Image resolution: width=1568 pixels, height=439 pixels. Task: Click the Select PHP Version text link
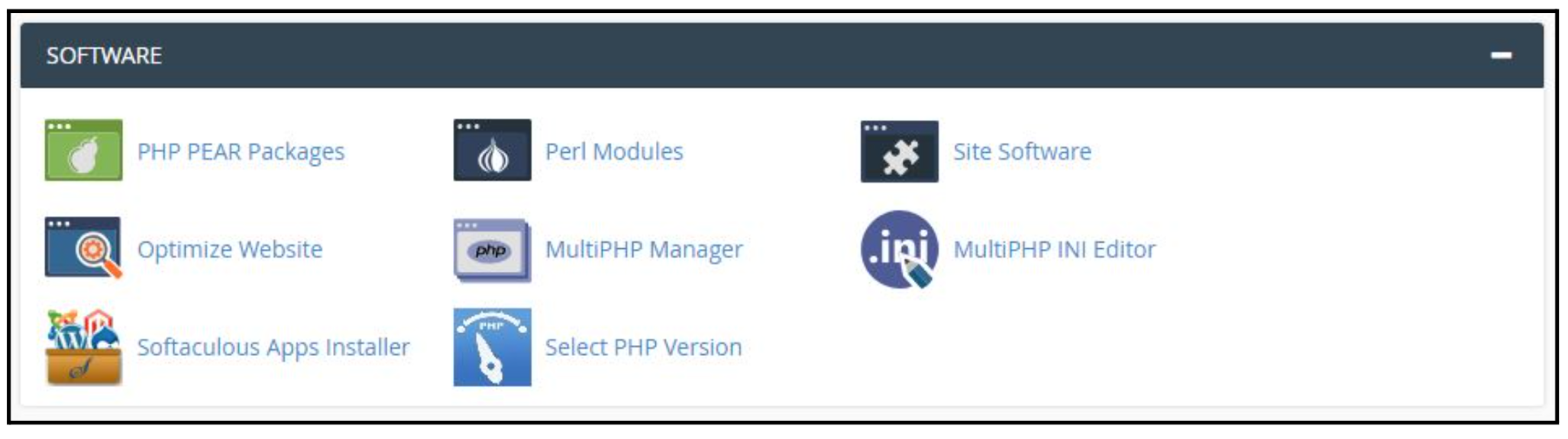[x=643, y=347]
